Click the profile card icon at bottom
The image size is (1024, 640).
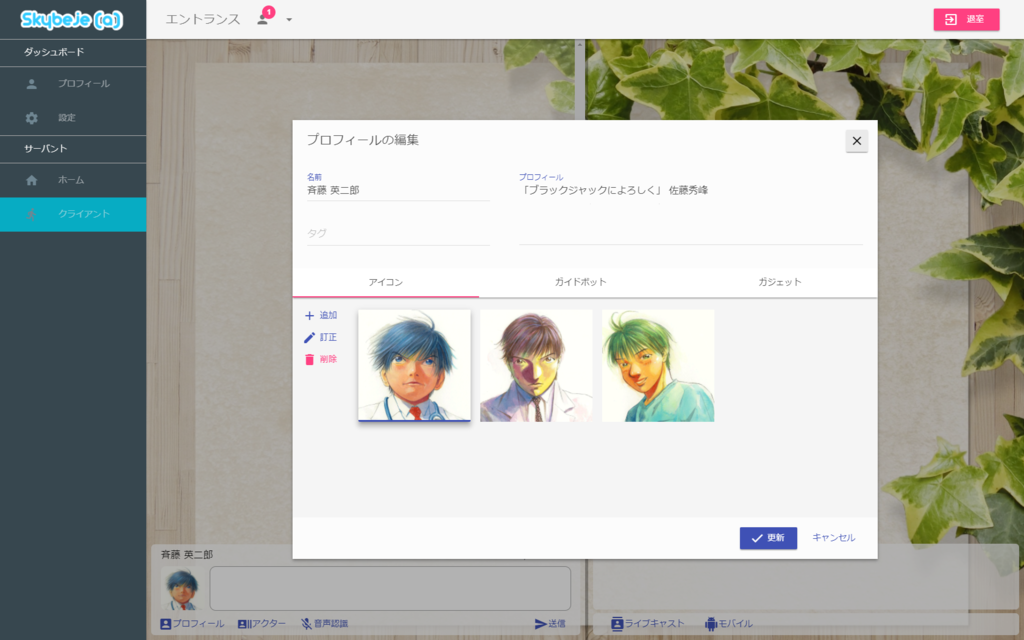[x=166, y=624]
